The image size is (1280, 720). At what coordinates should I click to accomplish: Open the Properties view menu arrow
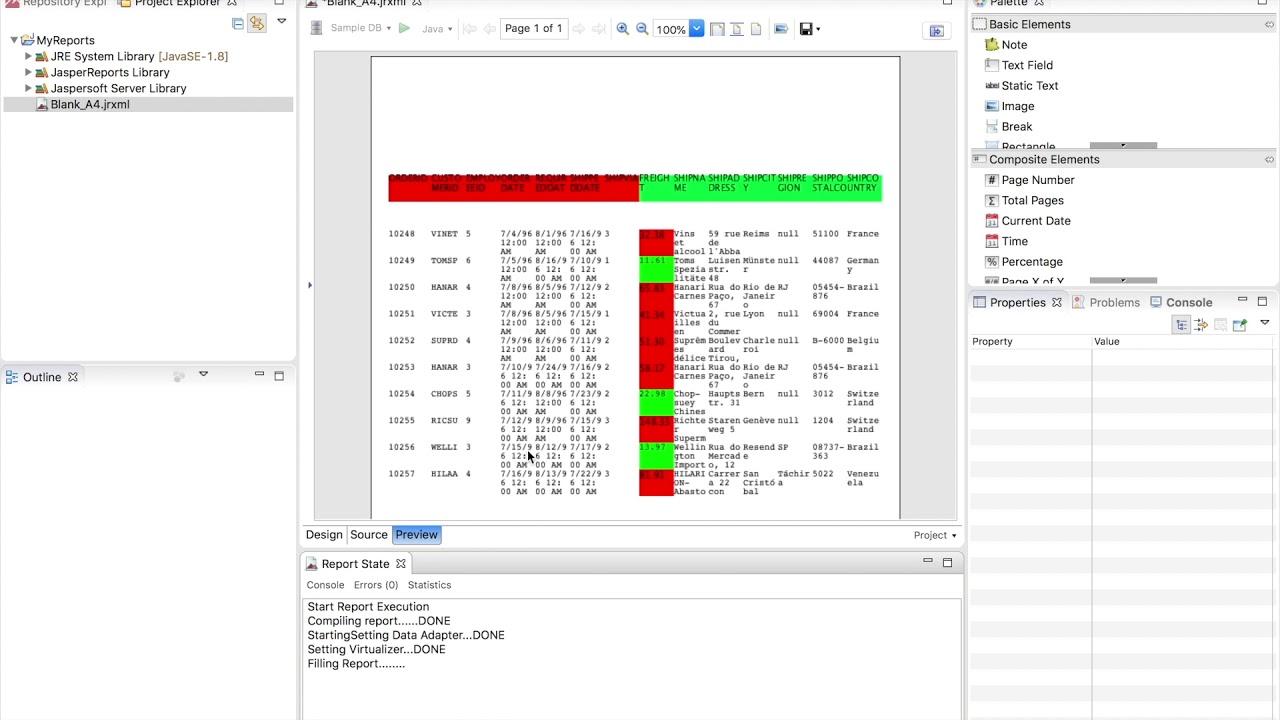pos(1265,323)
